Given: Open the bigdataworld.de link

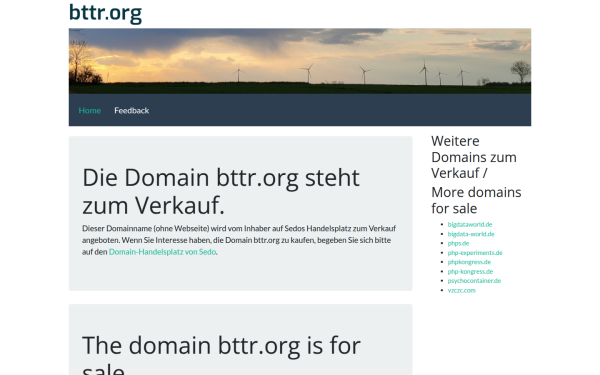Looking at the screenshot, I should pyautogui.click(x=470, y=225).
